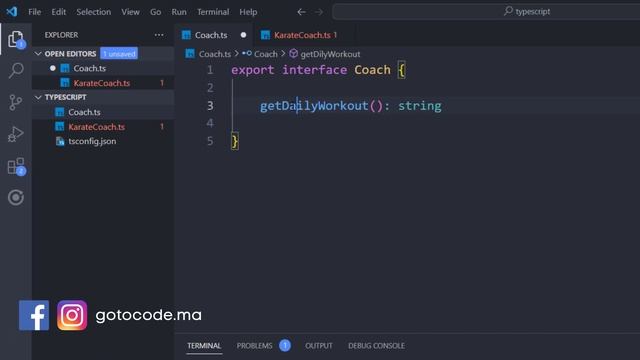Open the Edit menu
The image size is (640, 360).
click(58, 12)
